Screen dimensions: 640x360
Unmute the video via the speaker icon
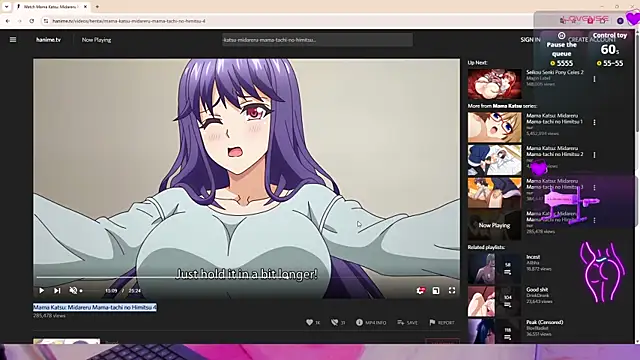tap(73, 290)
